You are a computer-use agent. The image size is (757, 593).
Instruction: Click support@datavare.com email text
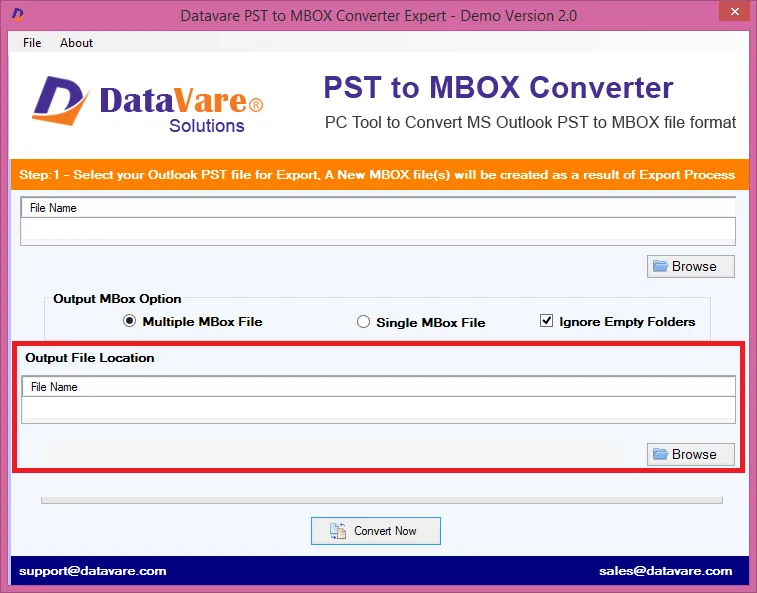93,571
